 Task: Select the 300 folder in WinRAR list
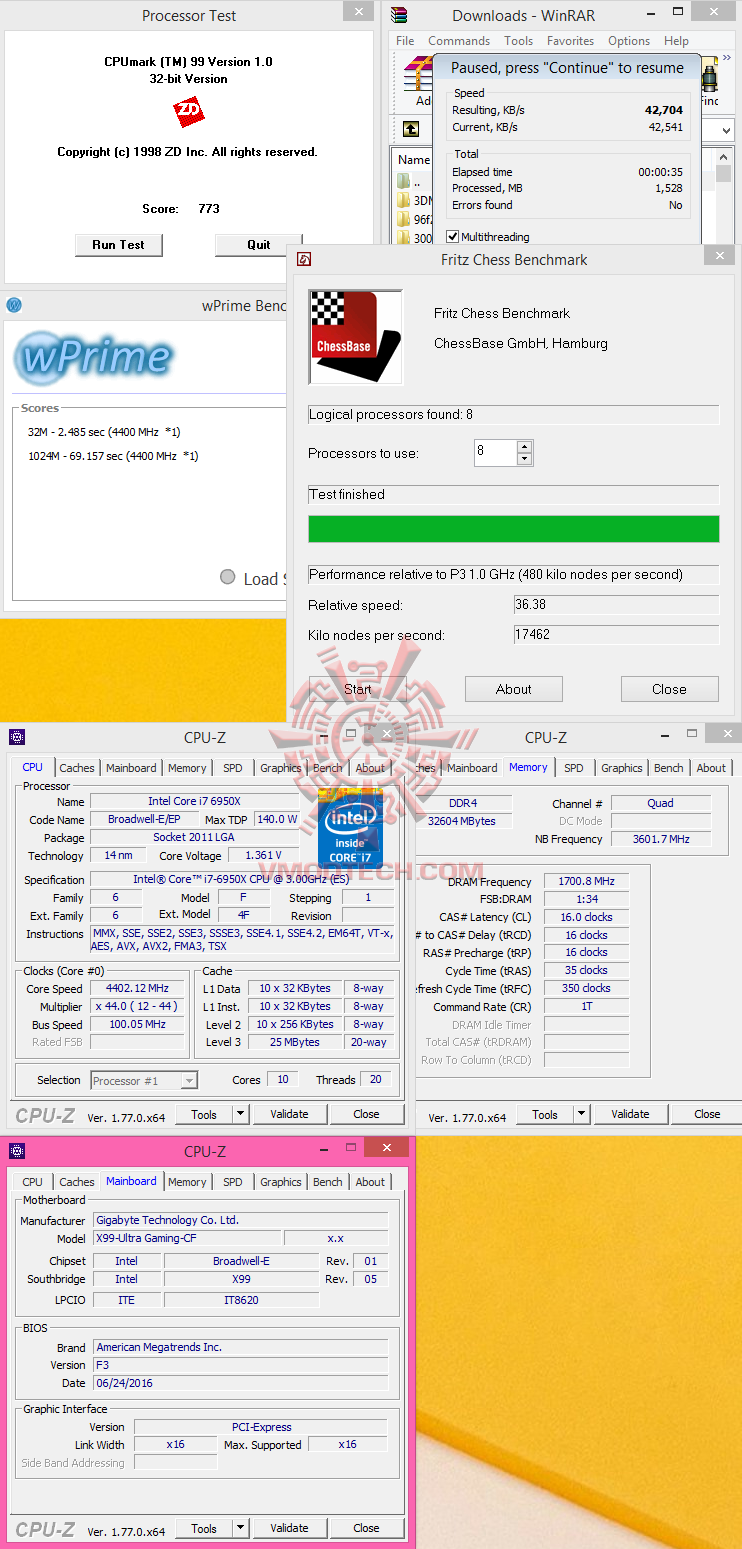click(x=414, y=238)
